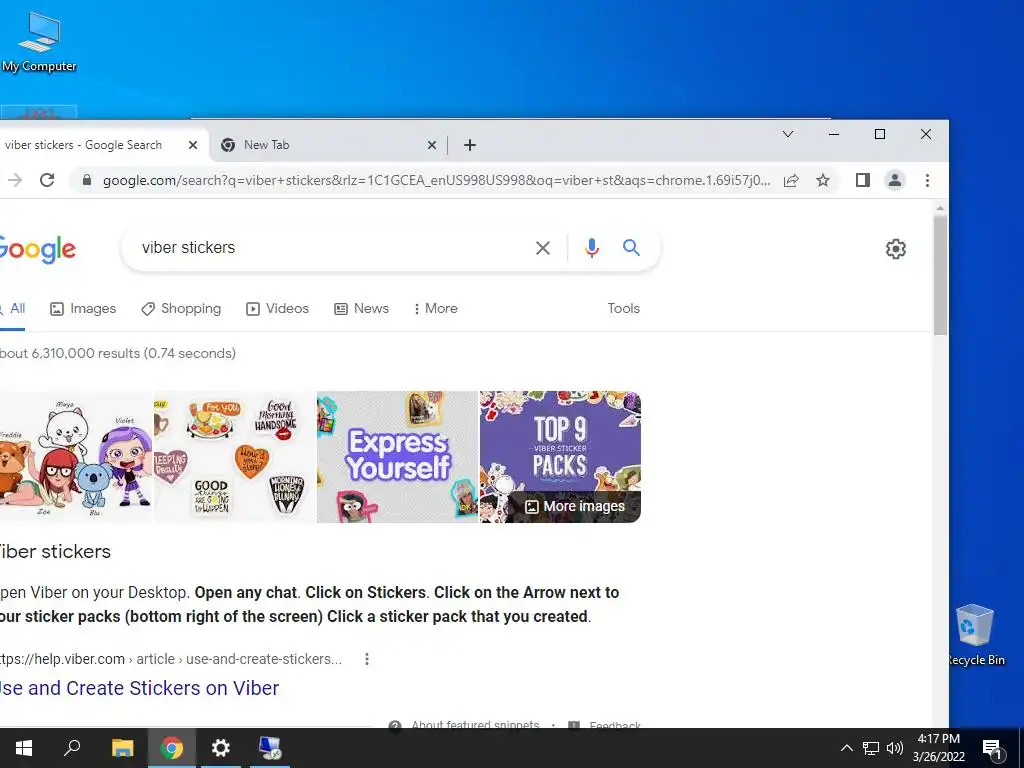Click the result count text '6,310,000 results'
The width and height of the screenshot is (1024, 768).
(86, 353)
